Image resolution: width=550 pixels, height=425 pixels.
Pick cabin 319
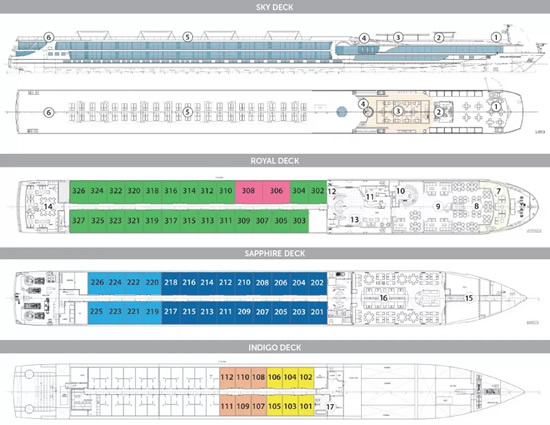[152, 221]
